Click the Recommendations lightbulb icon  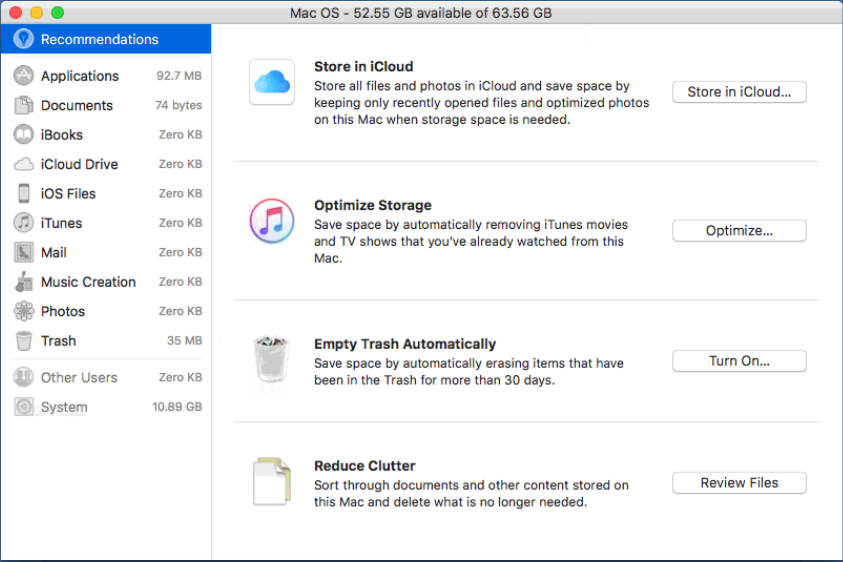point(24,39)
